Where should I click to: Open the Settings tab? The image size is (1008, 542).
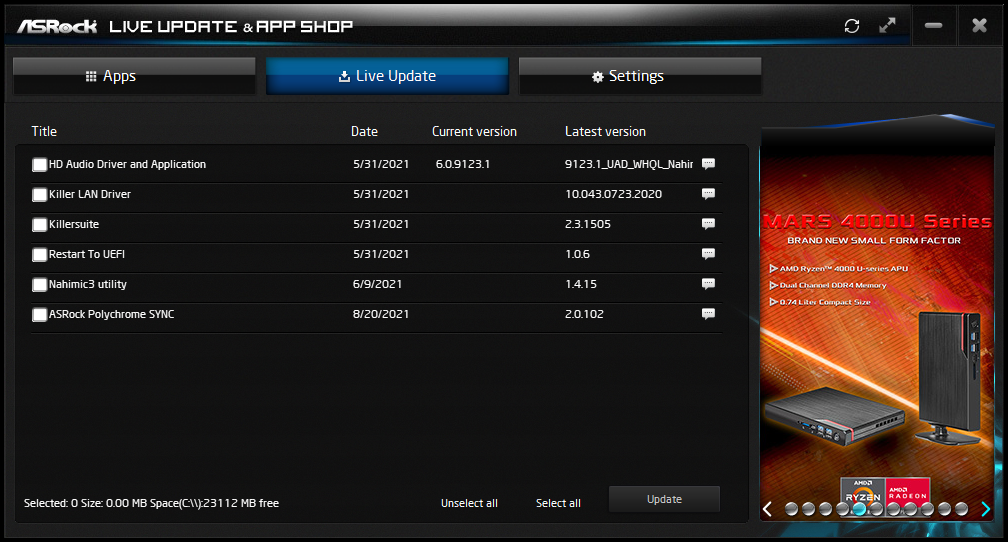[x=640, y=76]
